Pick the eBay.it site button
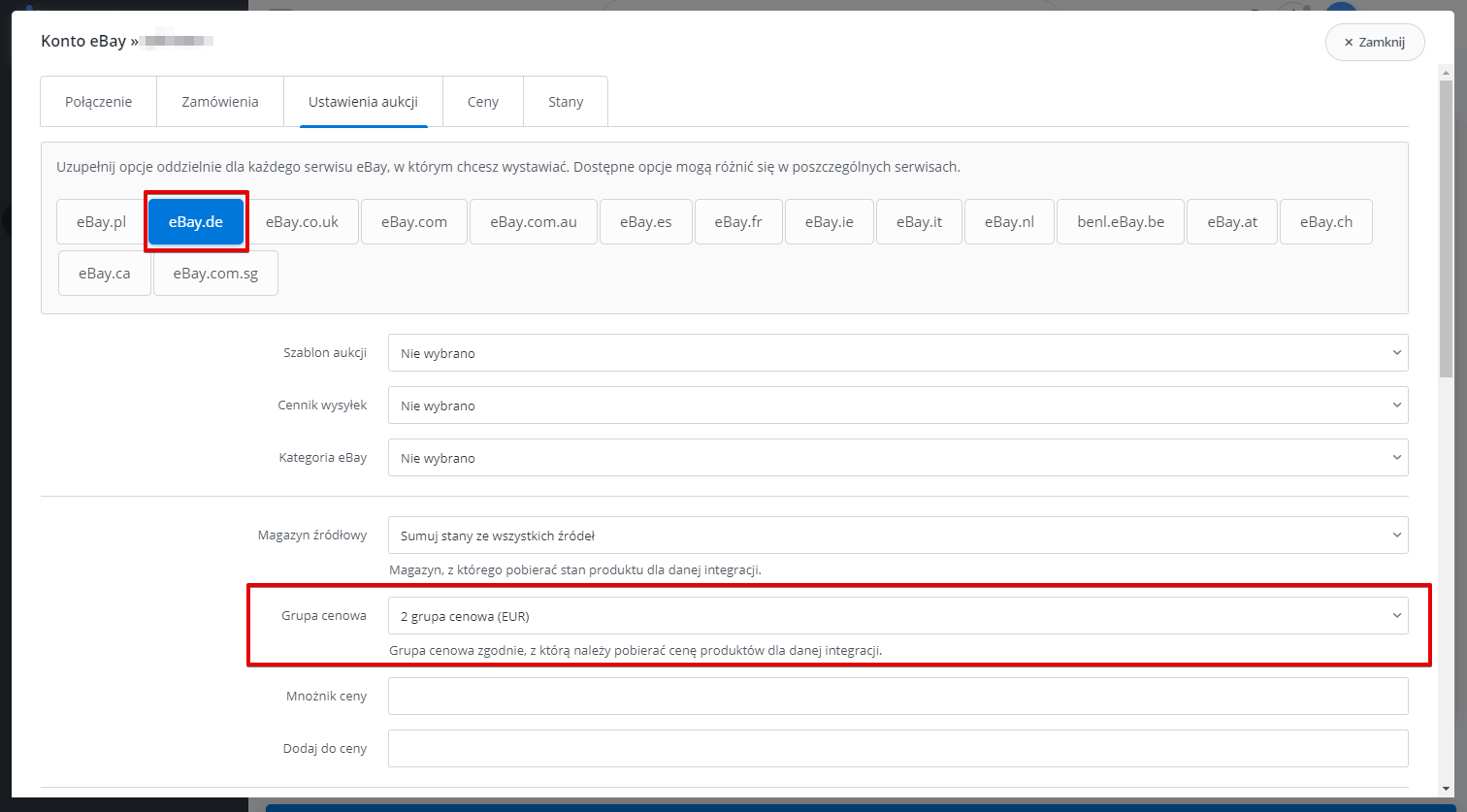This screenshot has height=812, width=1467. click(919, 222)
